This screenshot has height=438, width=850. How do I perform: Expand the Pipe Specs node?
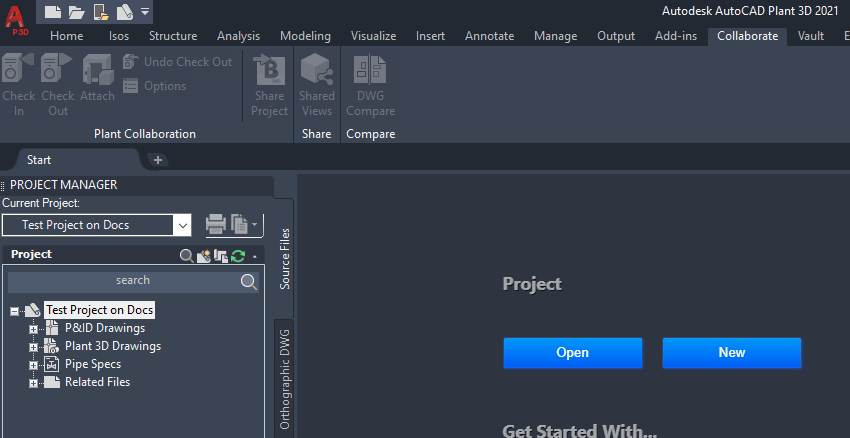pyautogui.click(x=33, y=365)
